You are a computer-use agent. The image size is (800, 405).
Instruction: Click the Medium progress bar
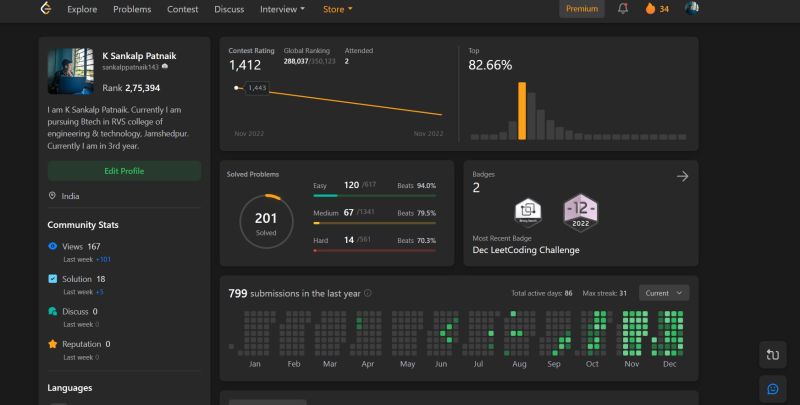click(x=374, y=223)
